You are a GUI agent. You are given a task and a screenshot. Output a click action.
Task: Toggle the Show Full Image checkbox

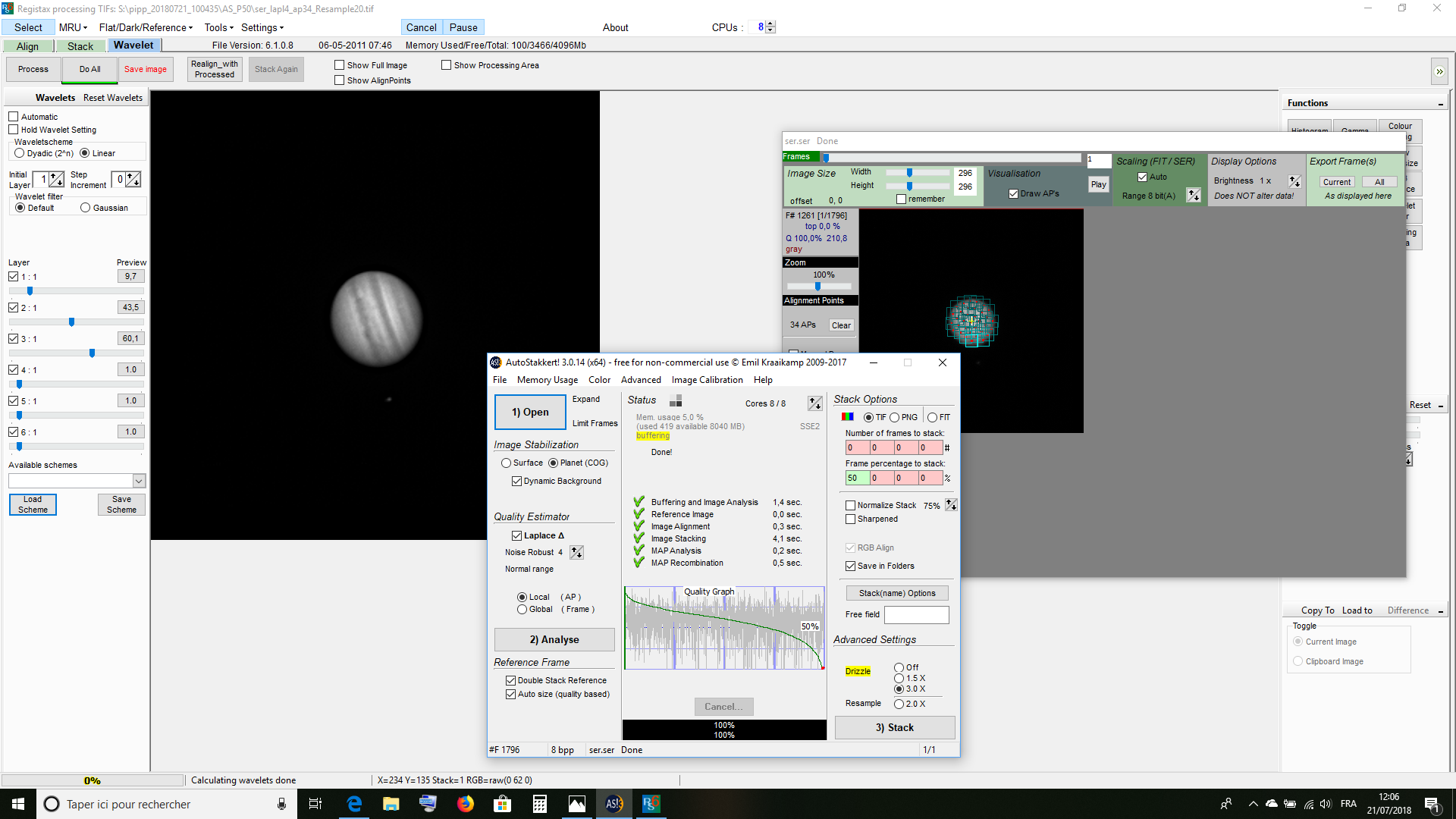pyautogui.click(x=340, y=65)
